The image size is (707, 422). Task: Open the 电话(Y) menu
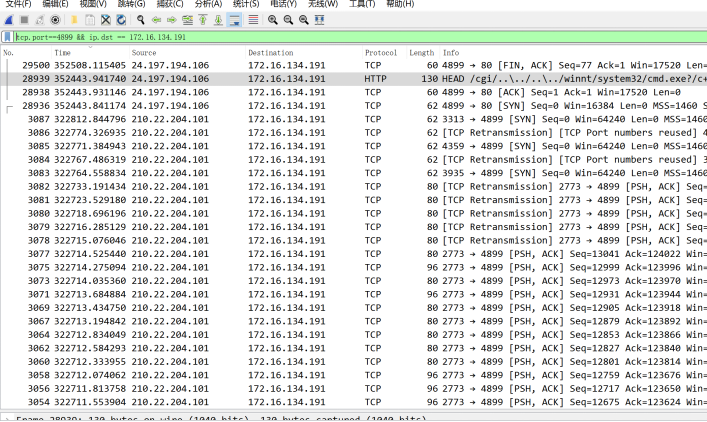pyautogui.click(x=284, y=4)
